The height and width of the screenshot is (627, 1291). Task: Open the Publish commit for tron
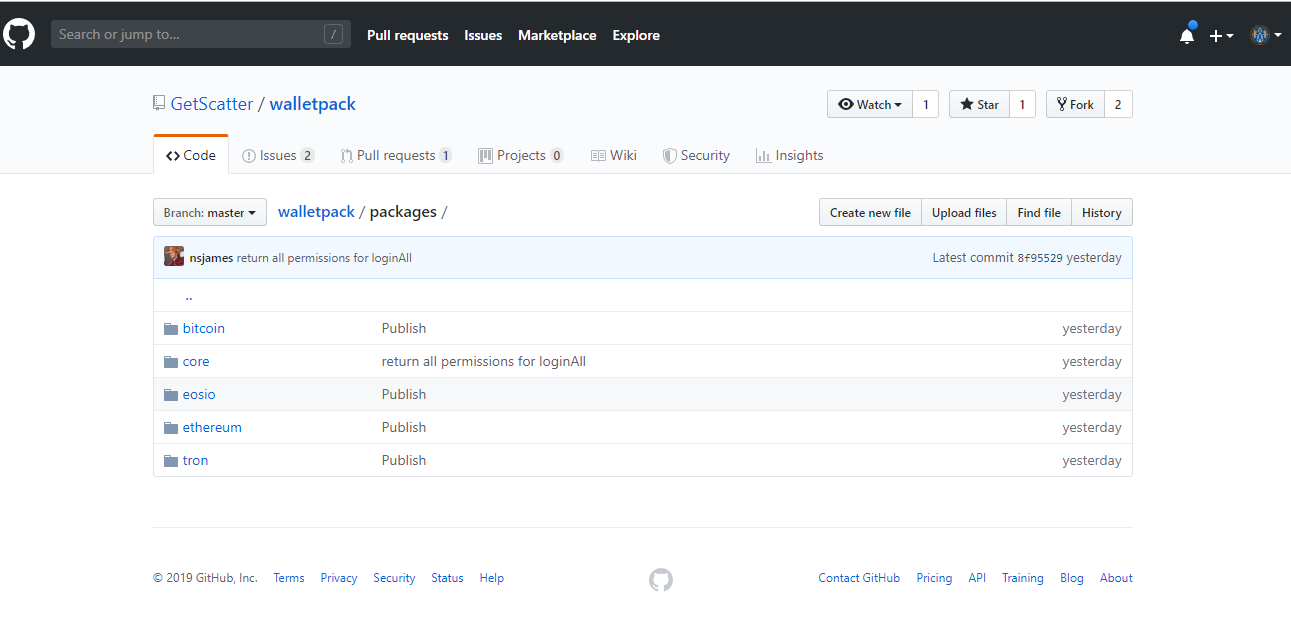coord(404,461)
